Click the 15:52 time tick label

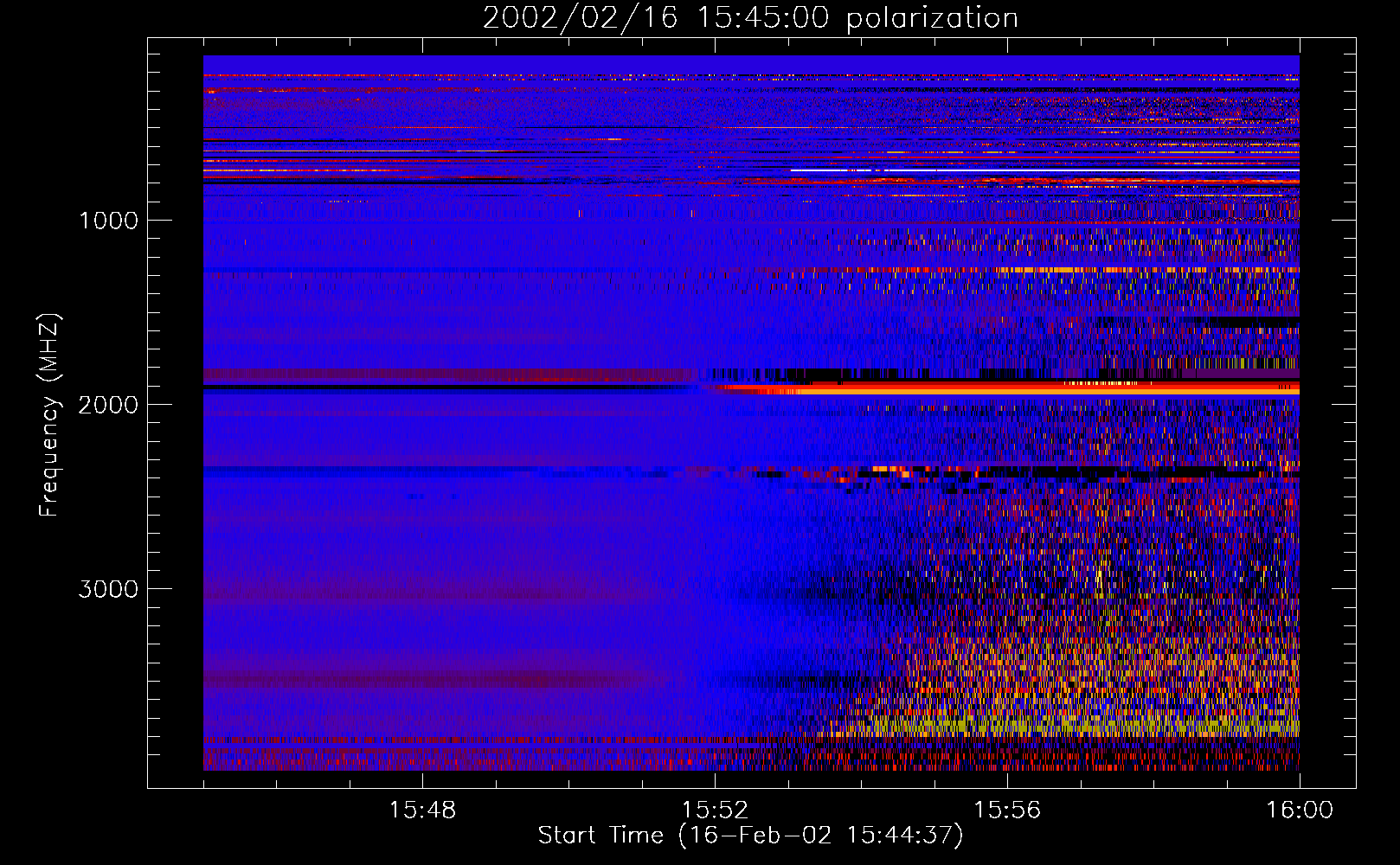tap(715, 811)
